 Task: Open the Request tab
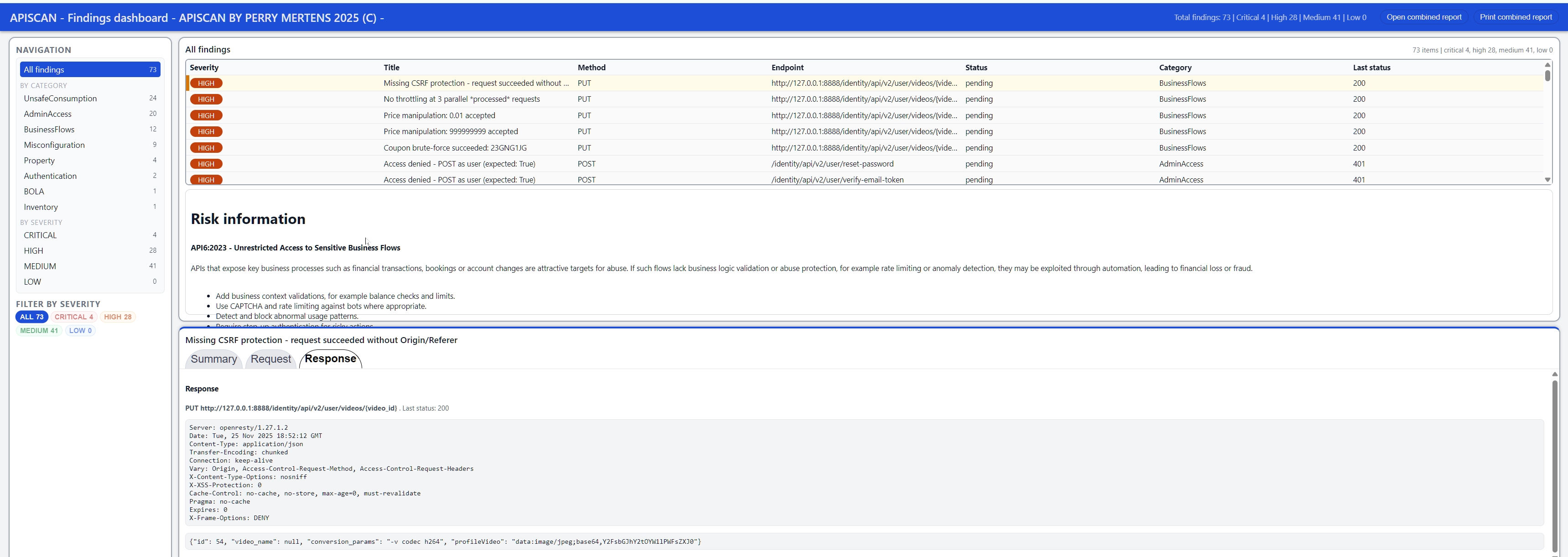[270, 359]
